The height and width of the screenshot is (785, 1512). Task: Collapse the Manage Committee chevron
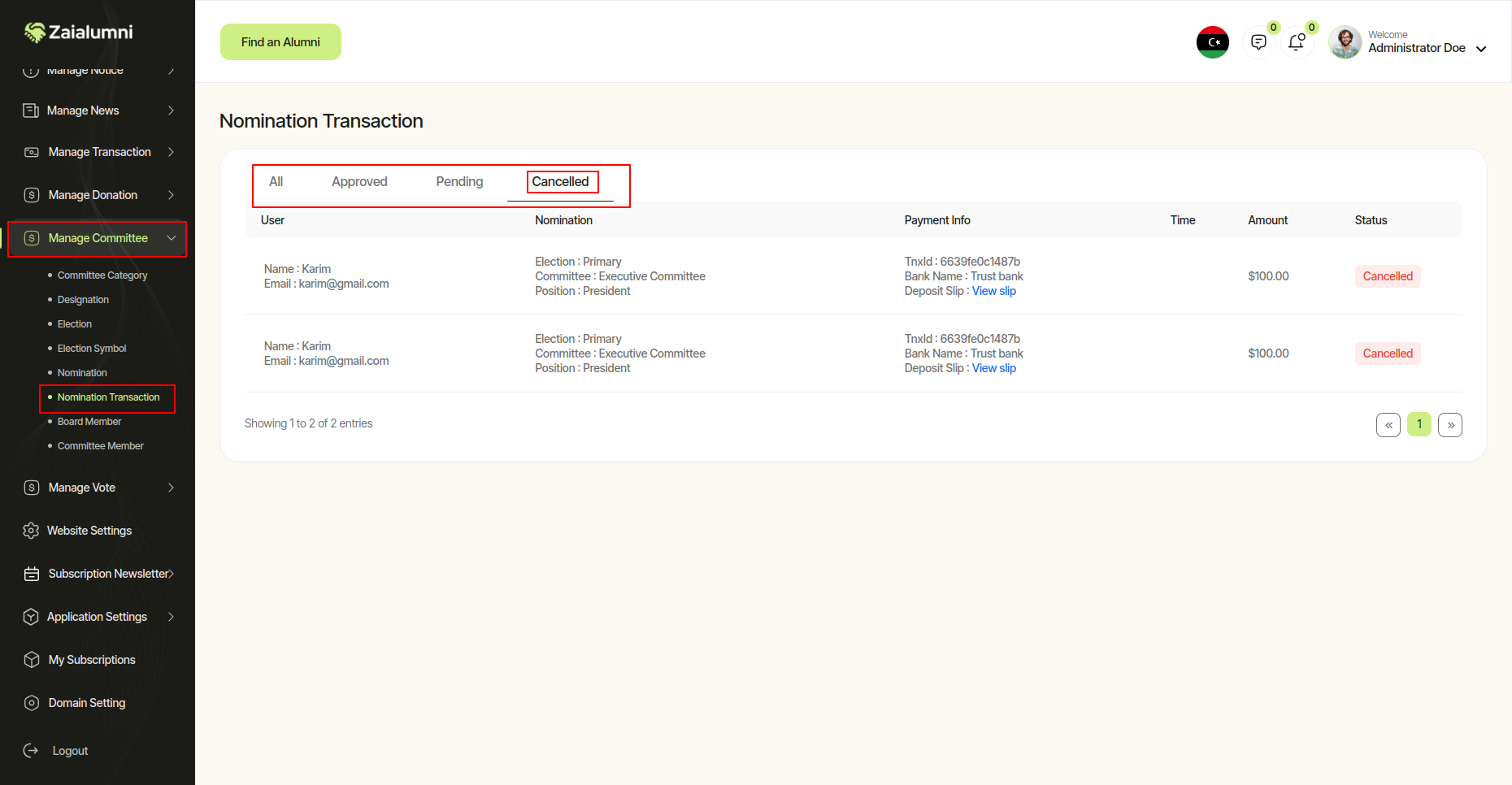(x=172, y=238)
